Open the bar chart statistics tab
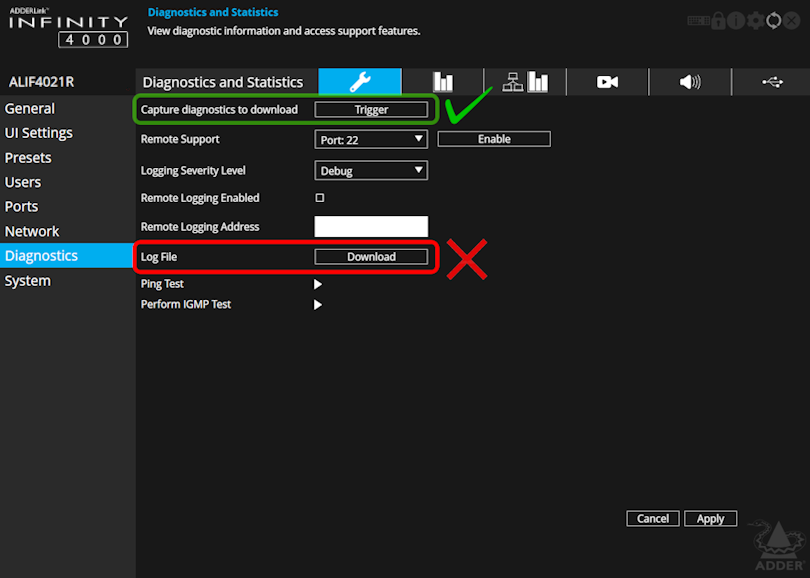 tap(443, 82)
